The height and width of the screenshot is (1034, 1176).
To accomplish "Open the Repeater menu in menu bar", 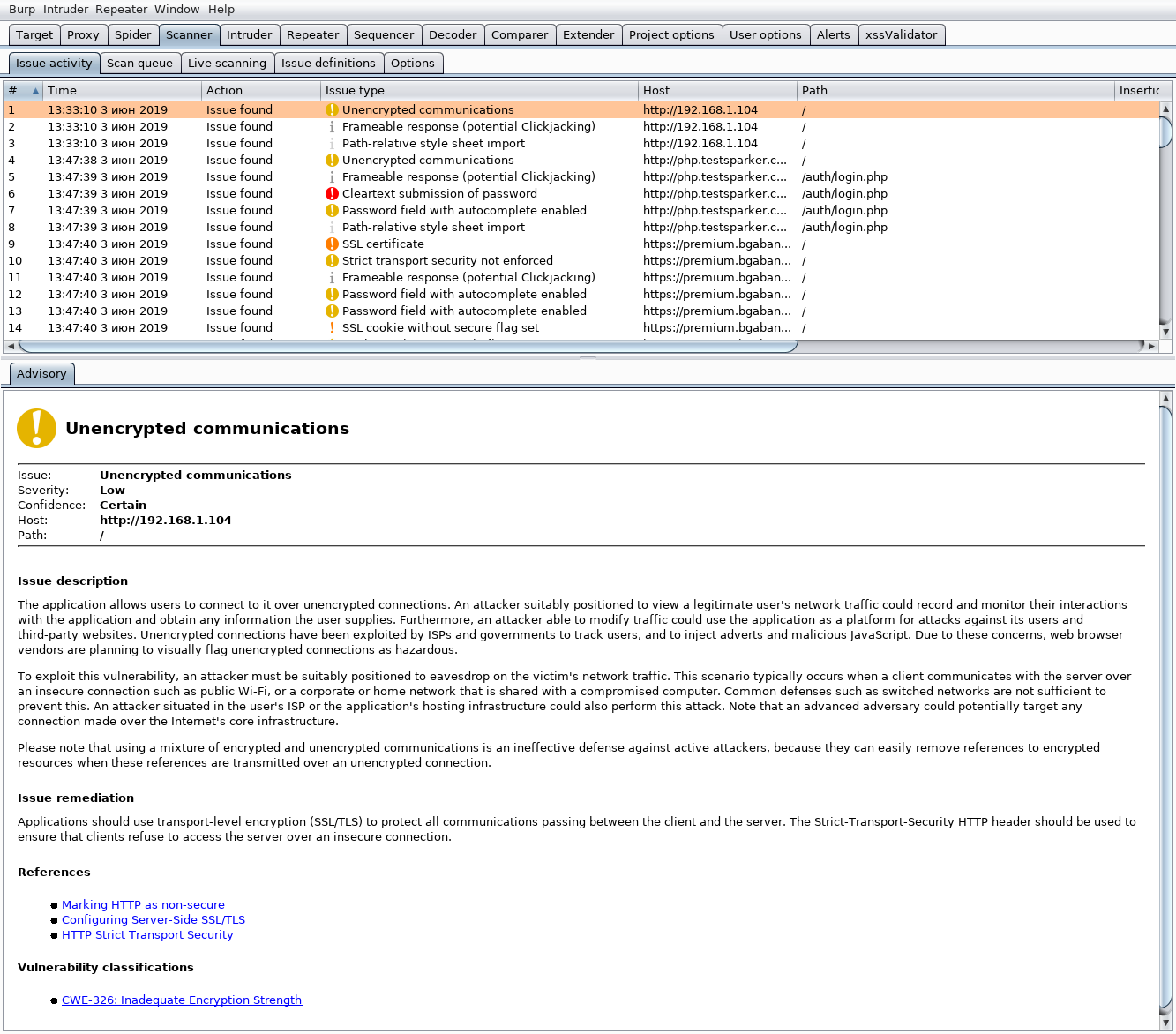I will click(122, 10).
